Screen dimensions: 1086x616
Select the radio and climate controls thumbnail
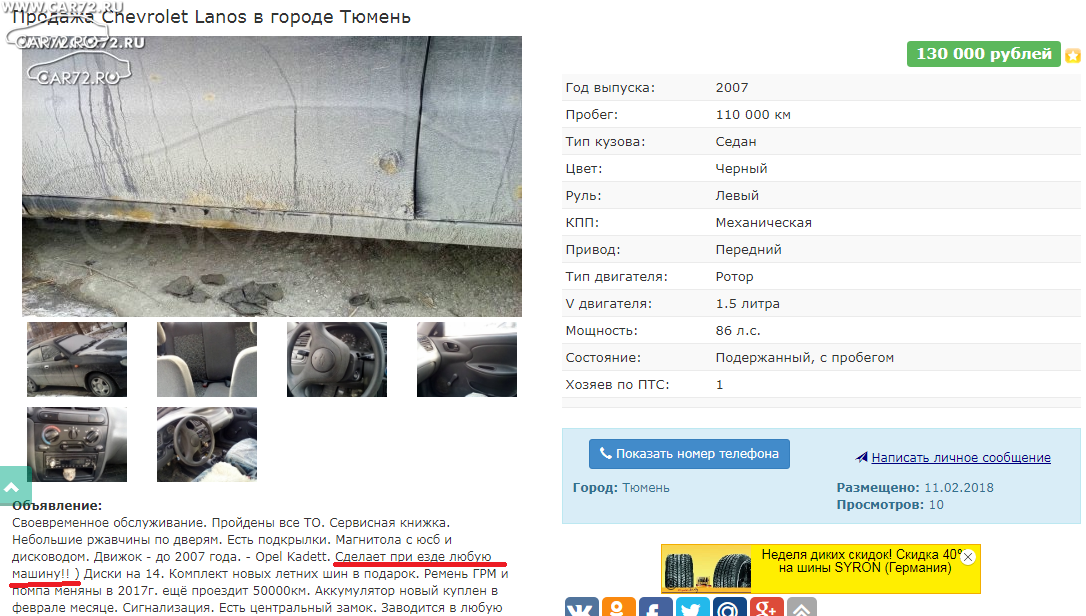pos(77,444)
